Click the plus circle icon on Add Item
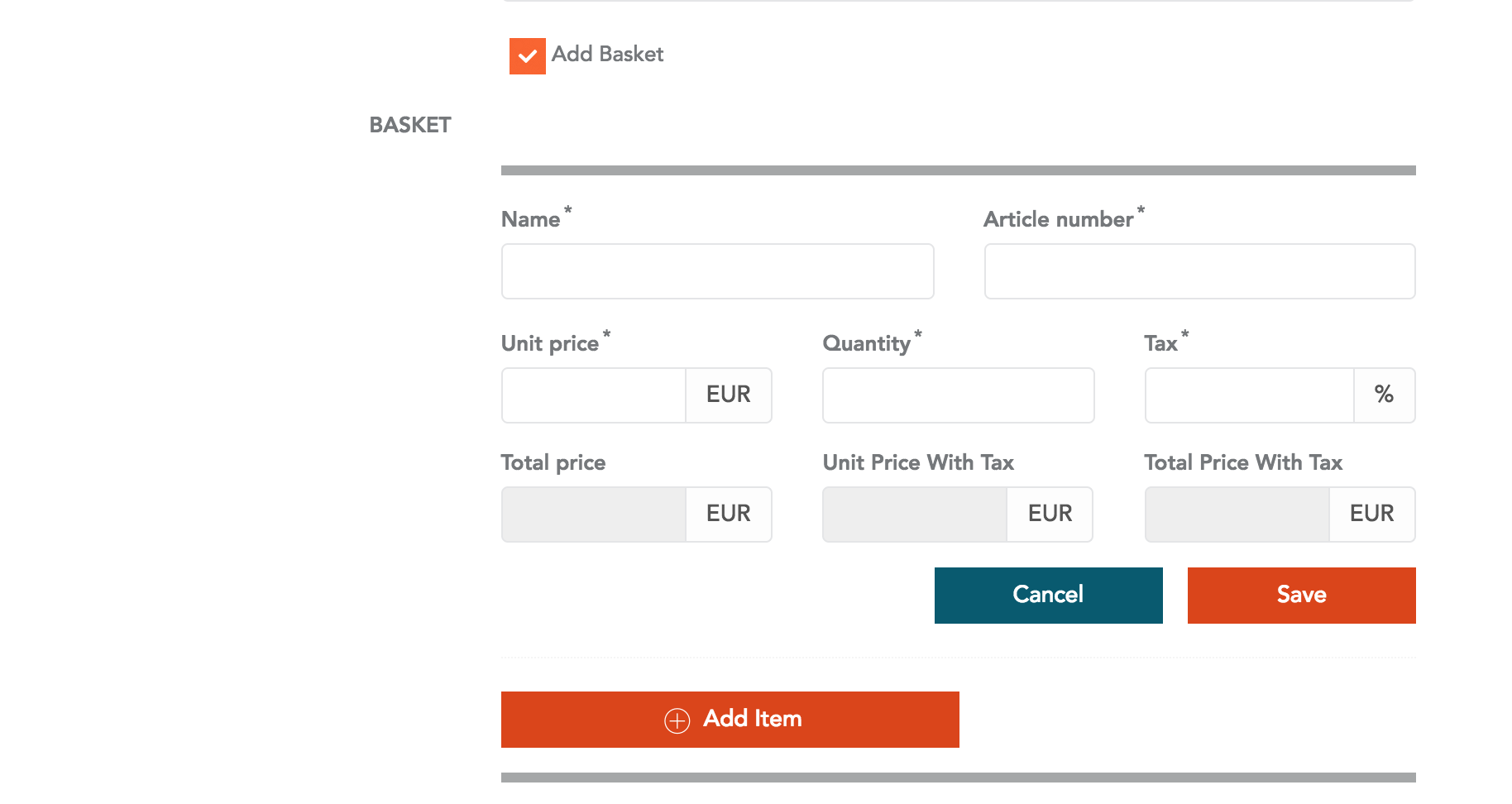This screenshot has height=804, width=1512. coord(677,720)
